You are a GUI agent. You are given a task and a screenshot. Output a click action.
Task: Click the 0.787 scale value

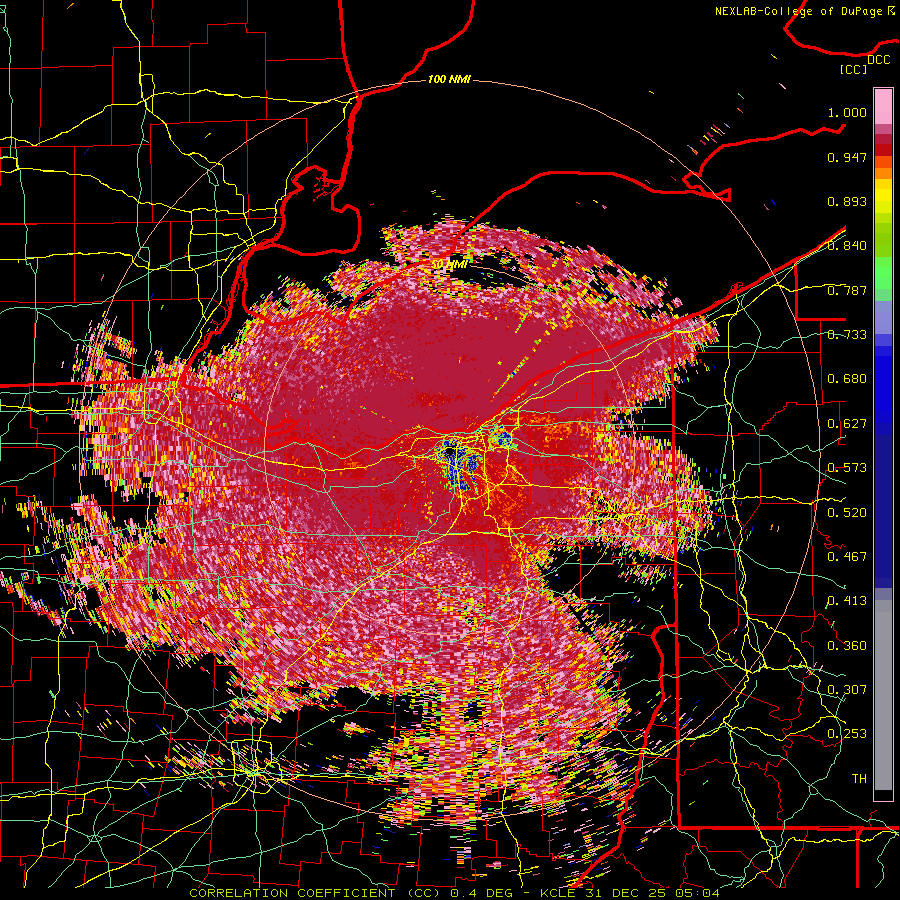pos(847,290)
